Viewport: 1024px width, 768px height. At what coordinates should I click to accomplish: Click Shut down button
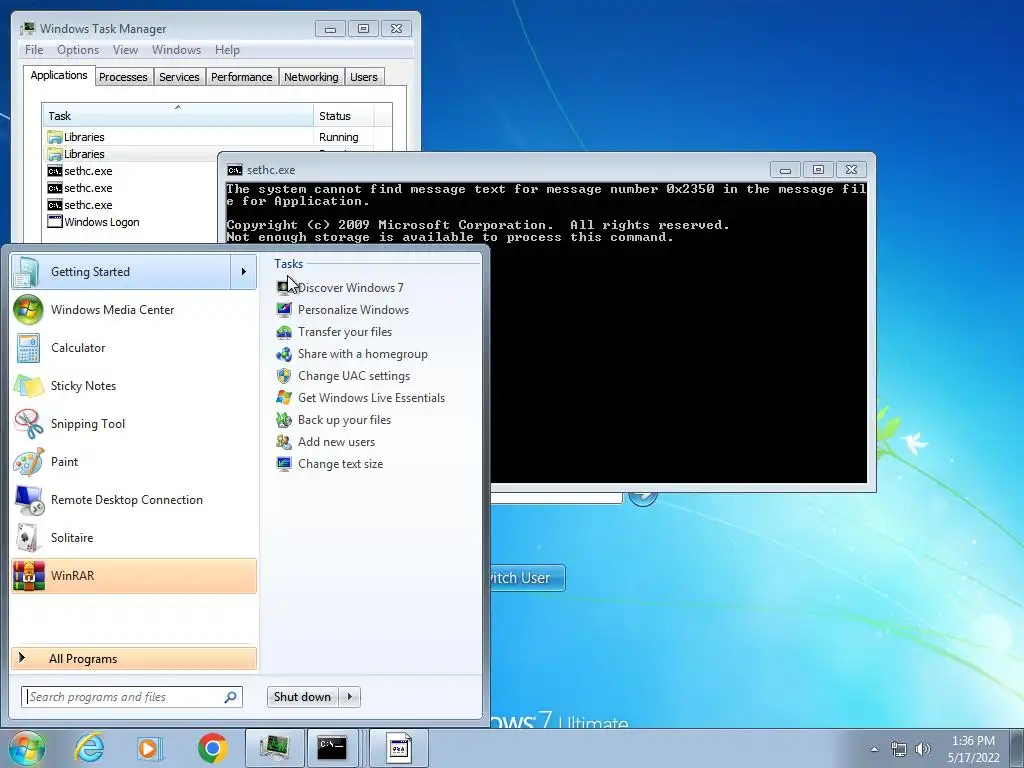point(303,697)
